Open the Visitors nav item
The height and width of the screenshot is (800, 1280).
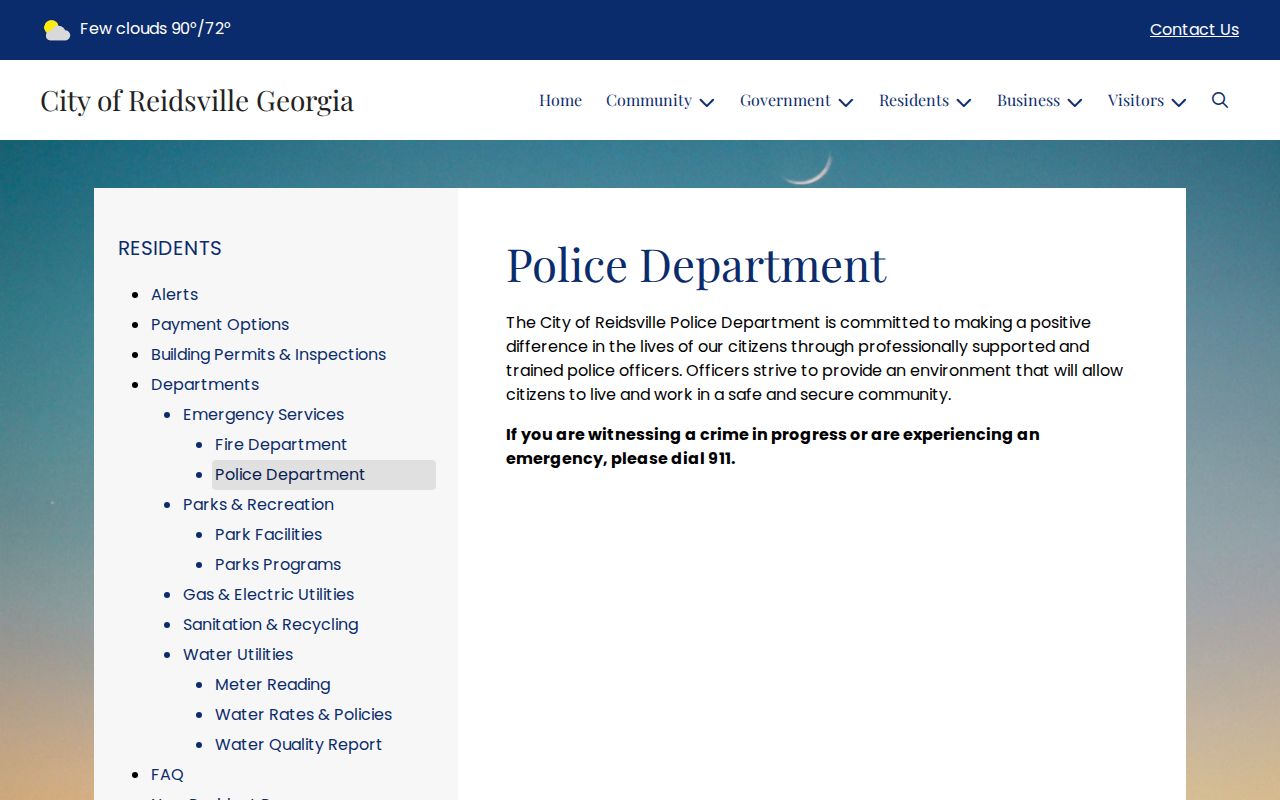pyautogui.click(x=1136, y=100)
